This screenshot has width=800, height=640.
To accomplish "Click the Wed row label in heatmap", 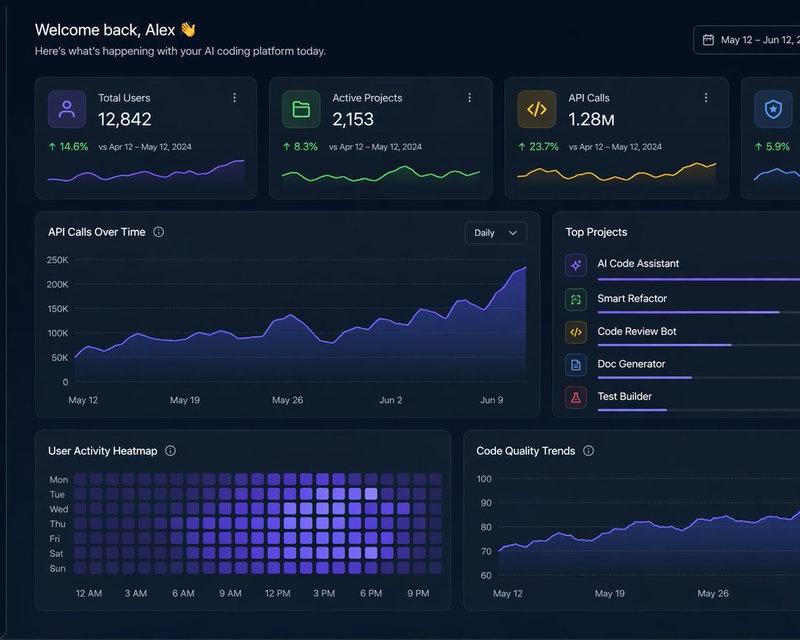I will click(x=59, y=509).
